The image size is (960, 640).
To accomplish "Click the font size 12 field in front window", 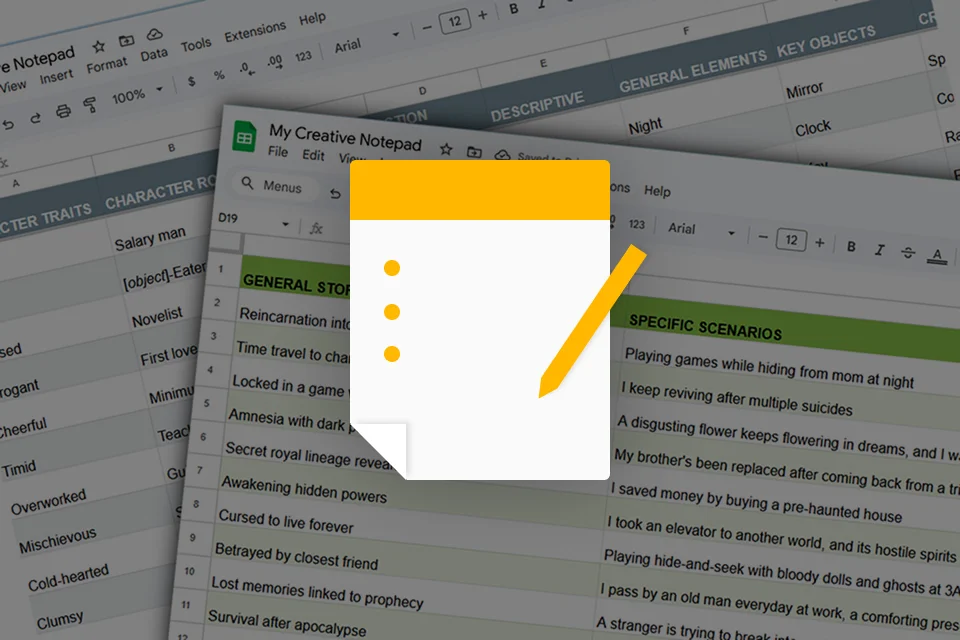I will 792,240.
